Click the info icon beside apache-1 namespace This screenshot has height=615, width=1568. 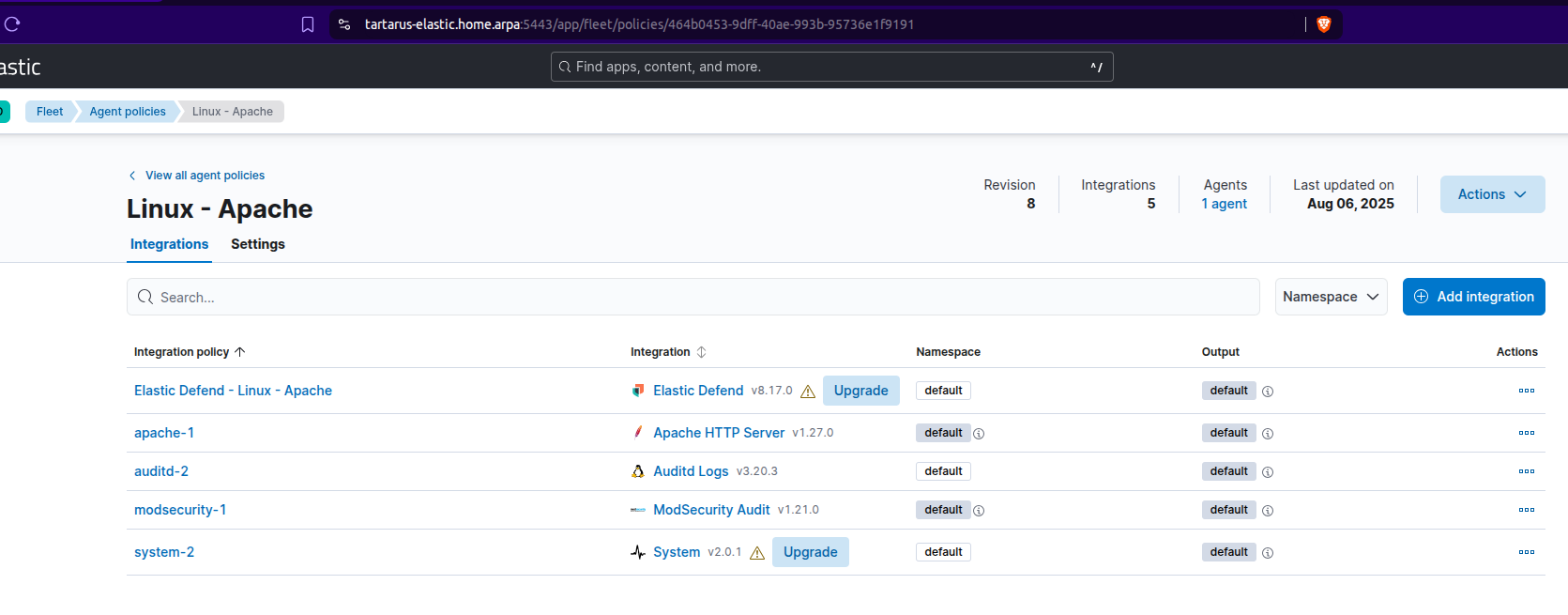(x=979, y=434)
